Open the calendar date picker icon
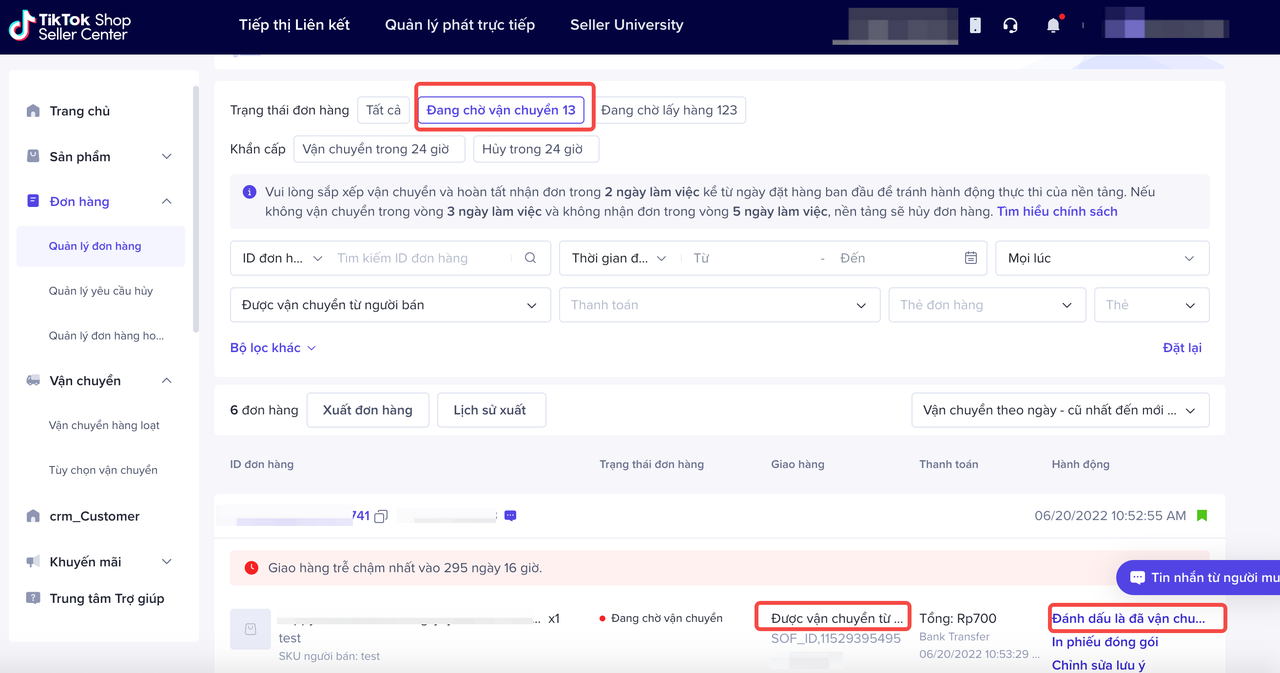The image size is (1280, 673). click(970, 258)
